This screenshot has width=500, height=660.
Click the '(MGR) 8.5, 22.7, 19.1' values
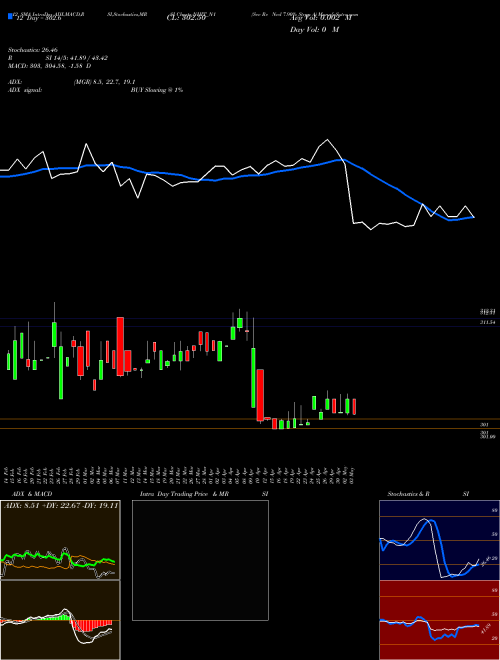pos(104,82)
